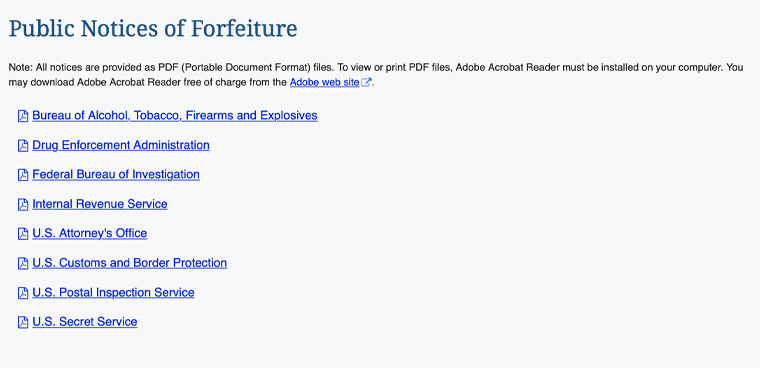Open the Internal Revenue Service notice

(x=100, y=204)
